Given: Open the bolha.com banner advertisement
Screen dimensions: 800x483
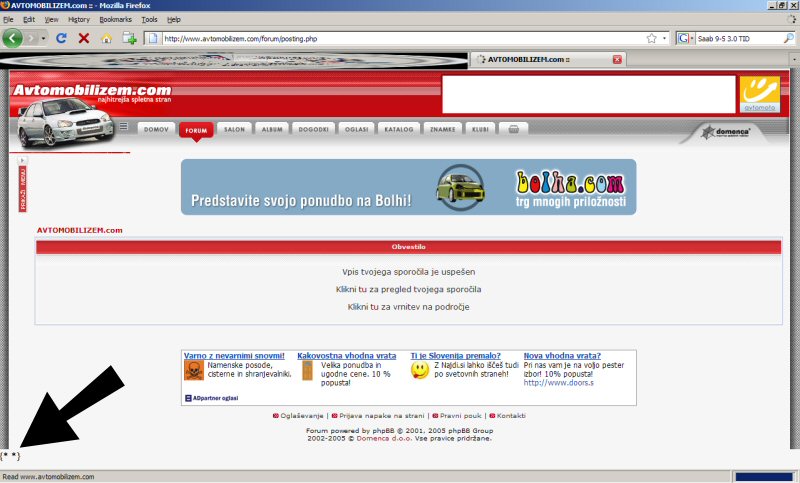Looking at the screenshot, I should (x=408, y=187).
